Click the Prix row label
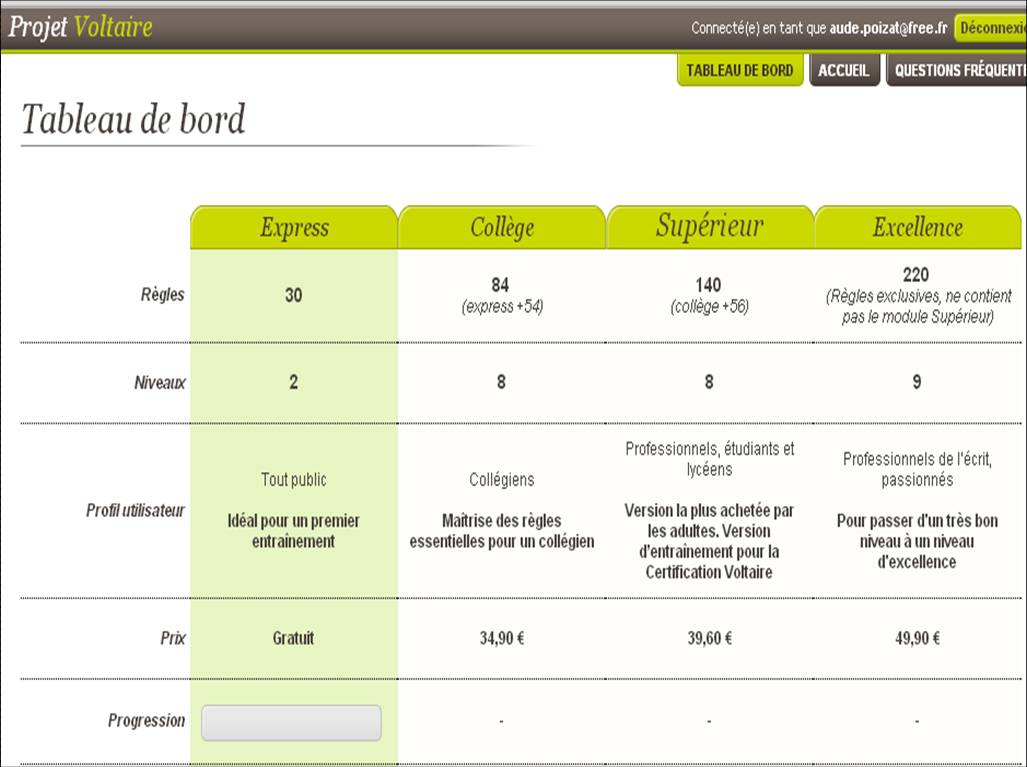The width and height of the screenshot is (1027, 767). click(x=173, y=638)
